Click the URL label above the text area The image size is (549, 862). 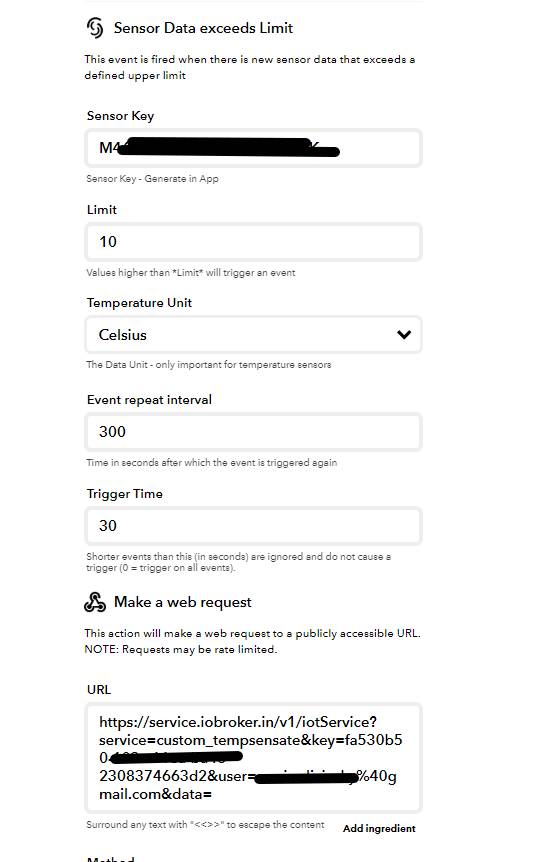[99, 690]
